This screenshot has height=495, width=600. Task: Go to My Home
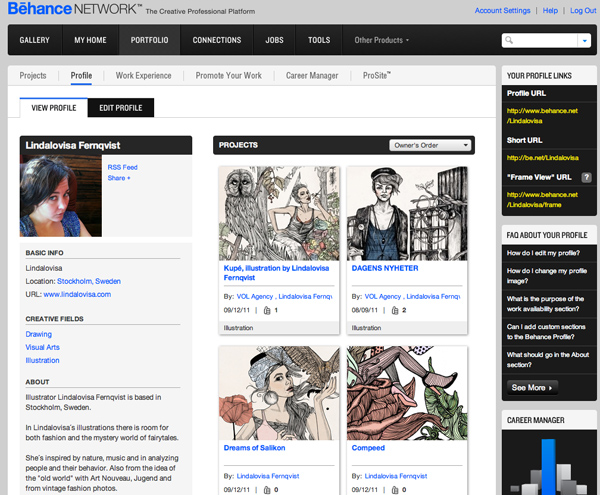pos(90,40)
